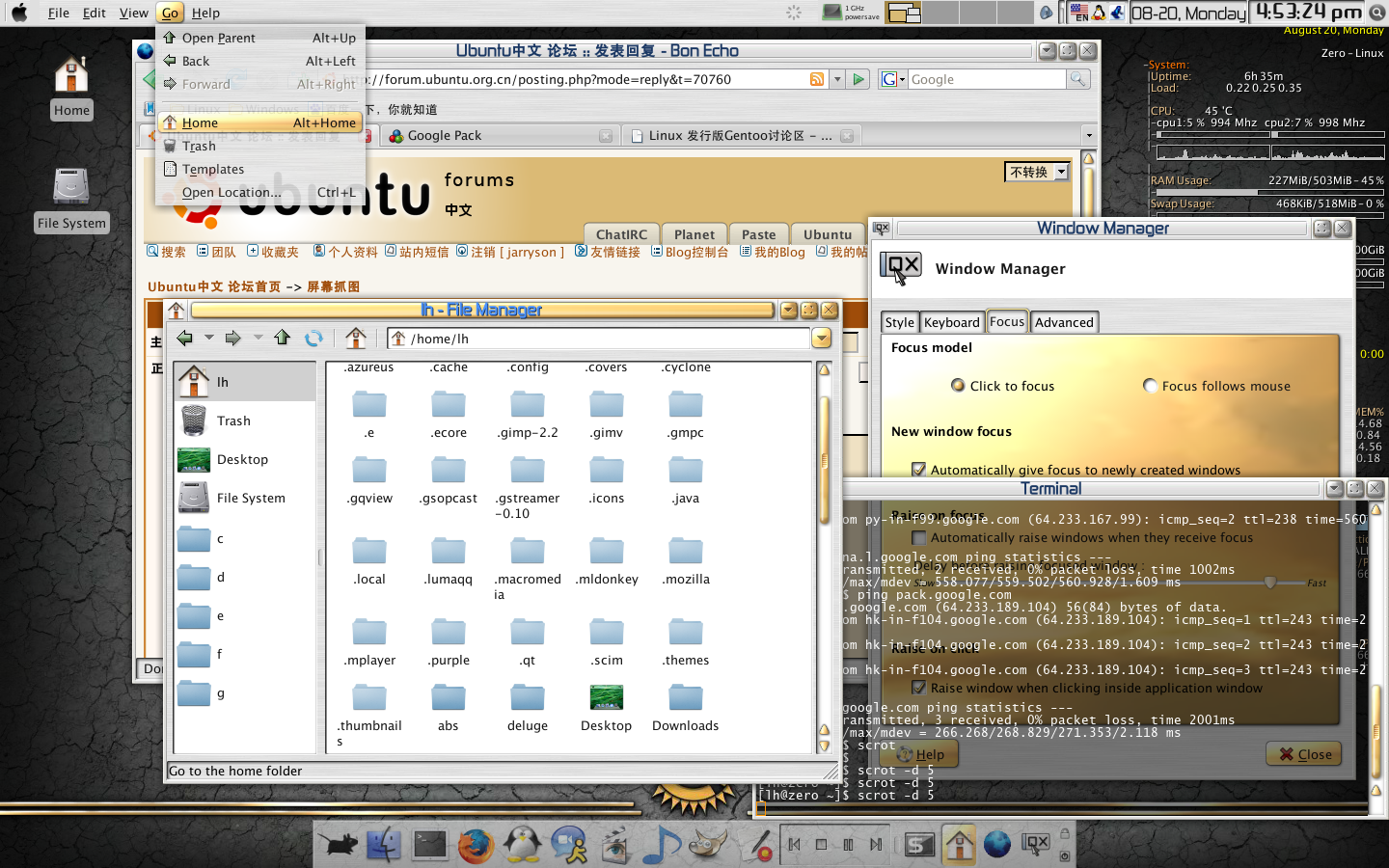Open the Xfce mouse icon in the dock
Image resolution: width=1389 pixels, height=868 pixels.
(339, 846)
